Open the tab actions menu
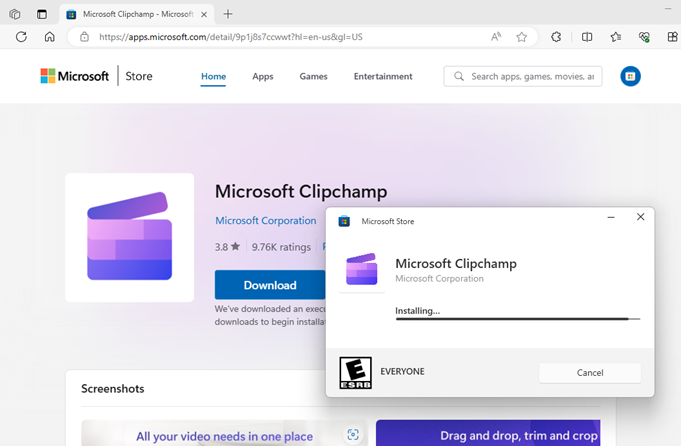Screen dimensions: 681x446 42,14
